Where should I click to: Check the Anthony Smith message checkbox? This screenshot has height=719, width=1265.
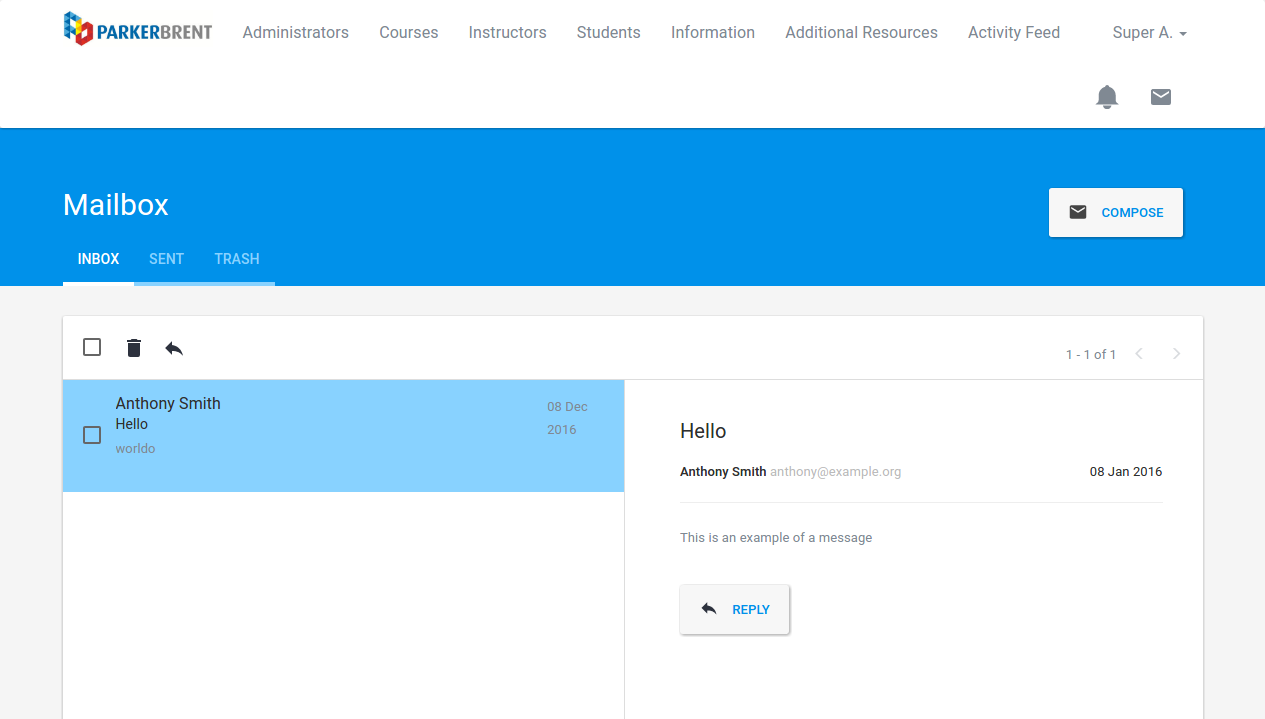(92, 435)
